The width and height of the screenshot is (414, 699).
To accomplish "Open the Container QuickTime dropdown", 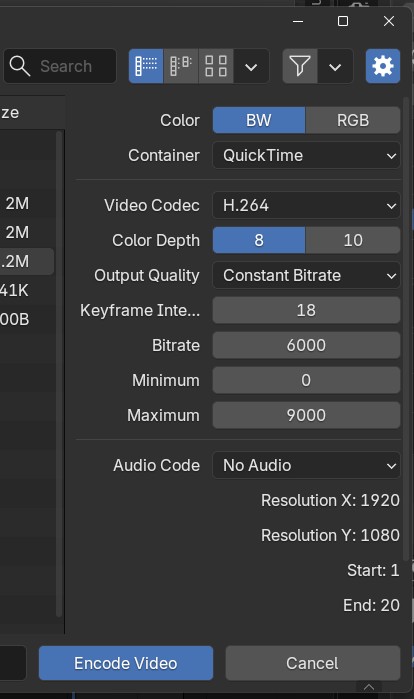I will [x=307, y=155].
